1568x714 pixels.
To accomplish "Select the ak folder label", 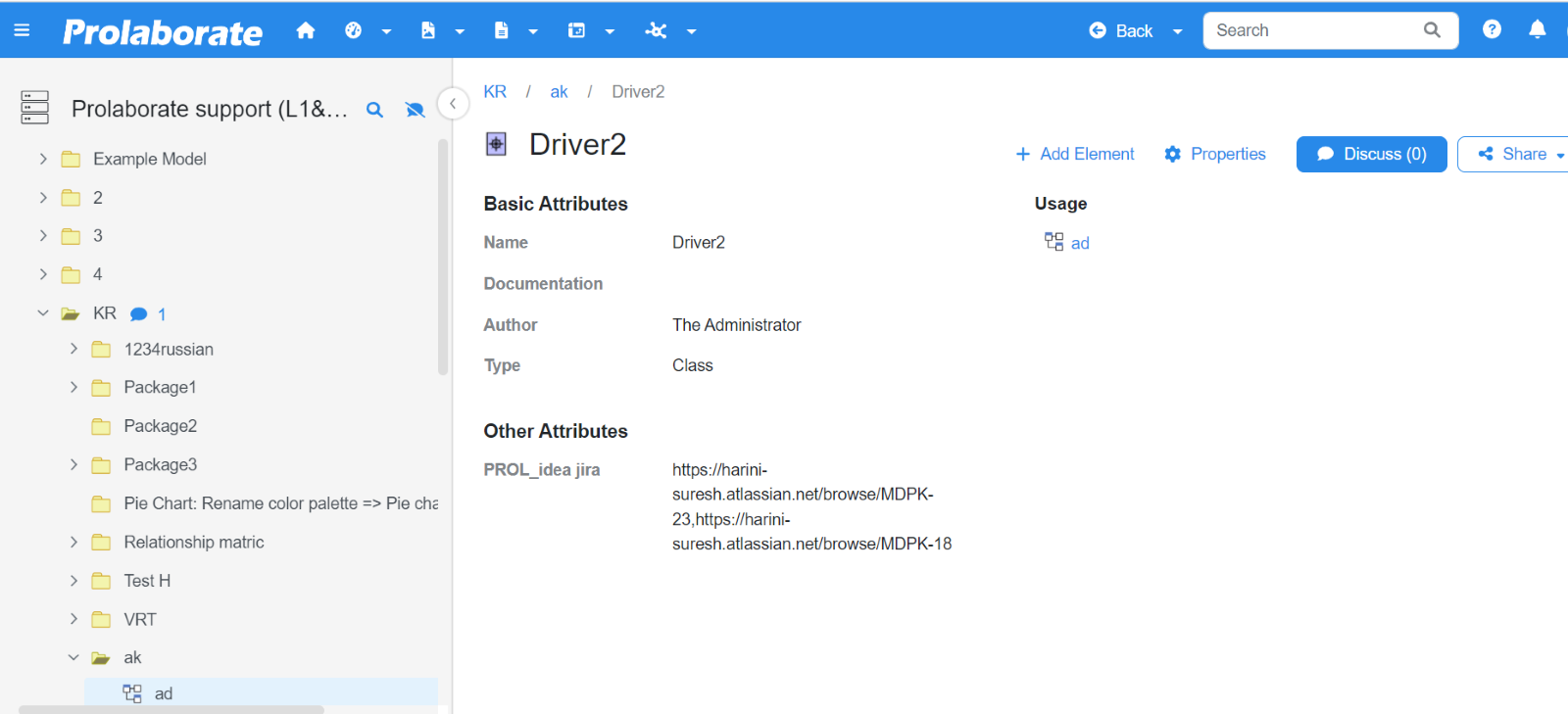I will pos(132,657).
